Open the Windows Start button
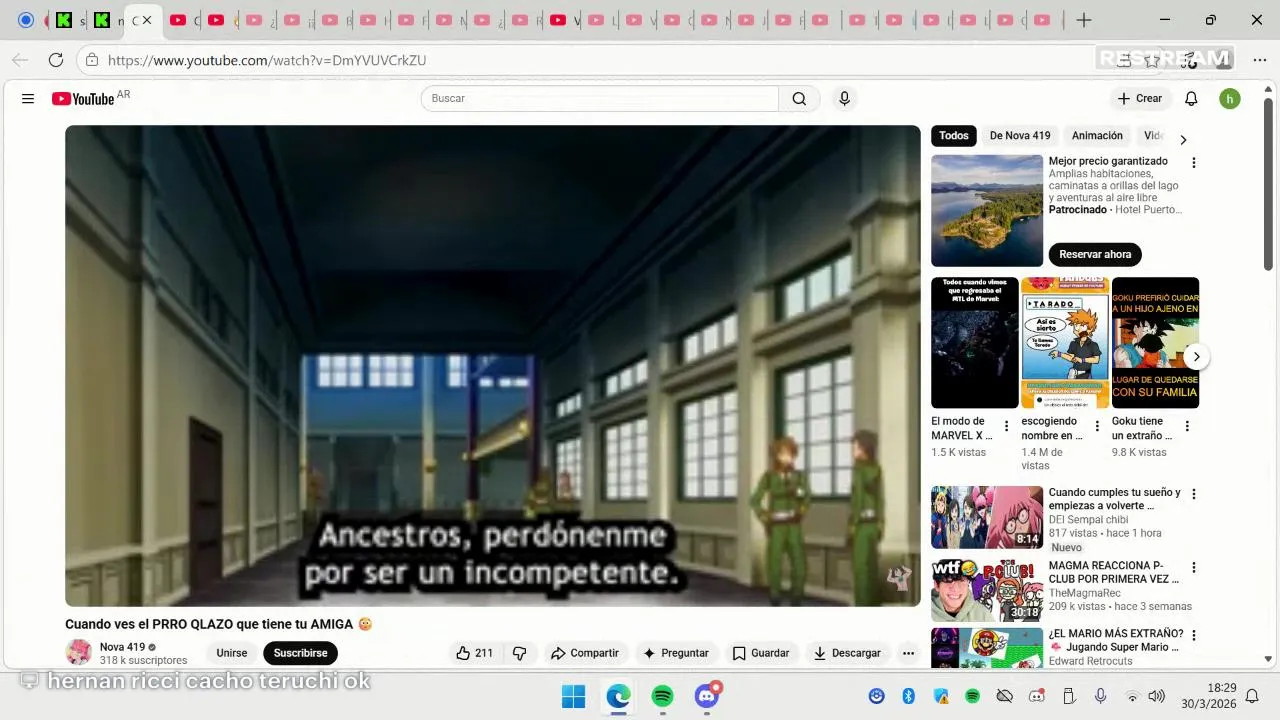Screen dimensions: 1280x720 (573, 696)
